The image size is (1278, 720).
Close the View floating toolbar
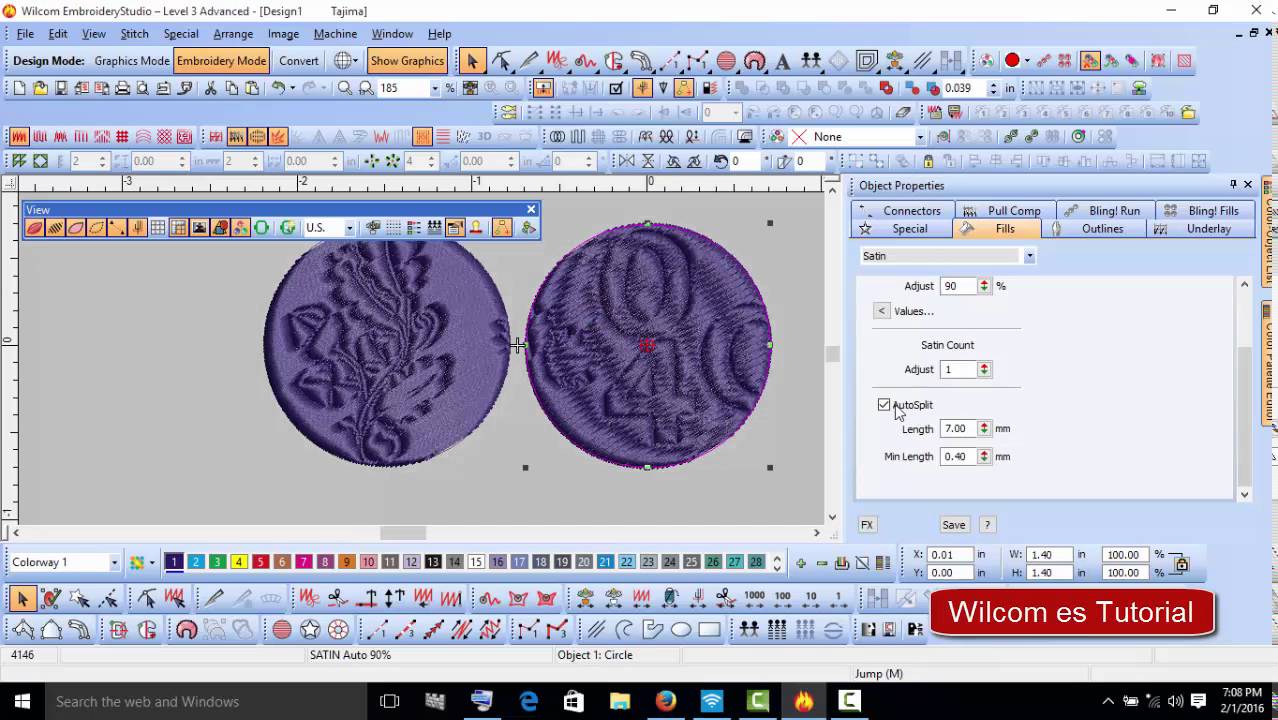531,209
